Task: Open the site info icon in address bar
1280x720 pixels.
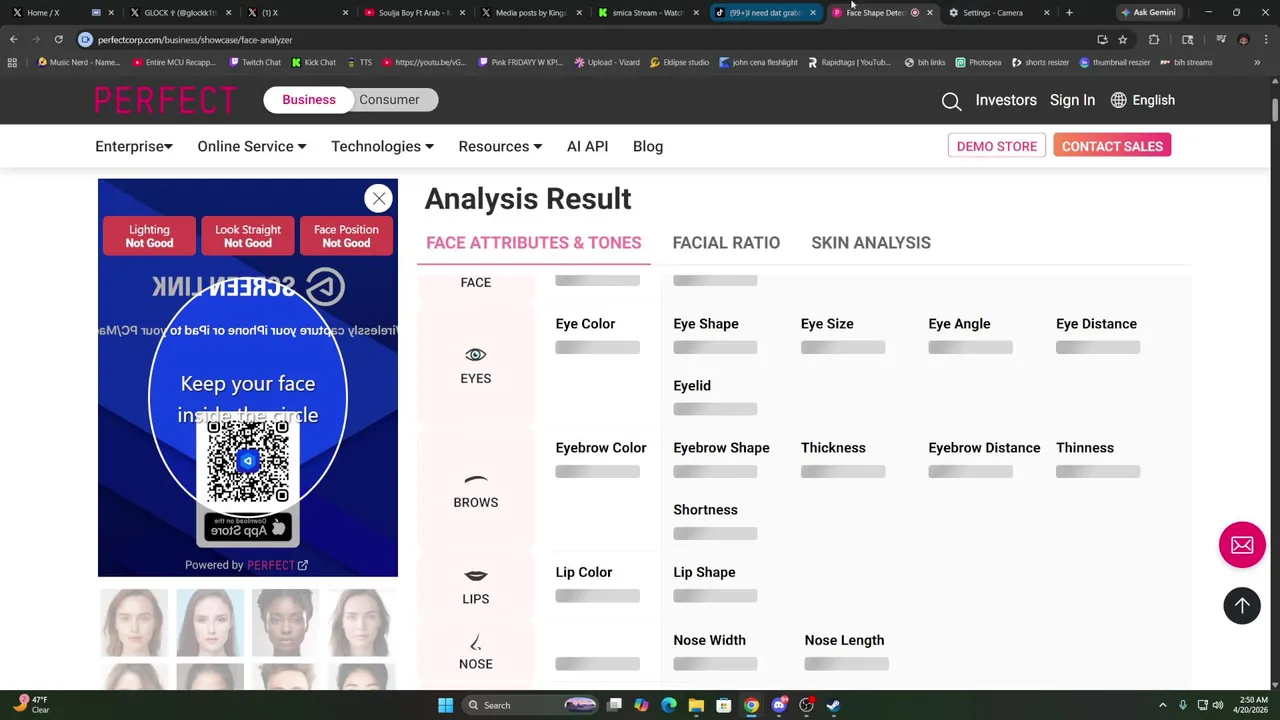Action: [x=85, y=40]
